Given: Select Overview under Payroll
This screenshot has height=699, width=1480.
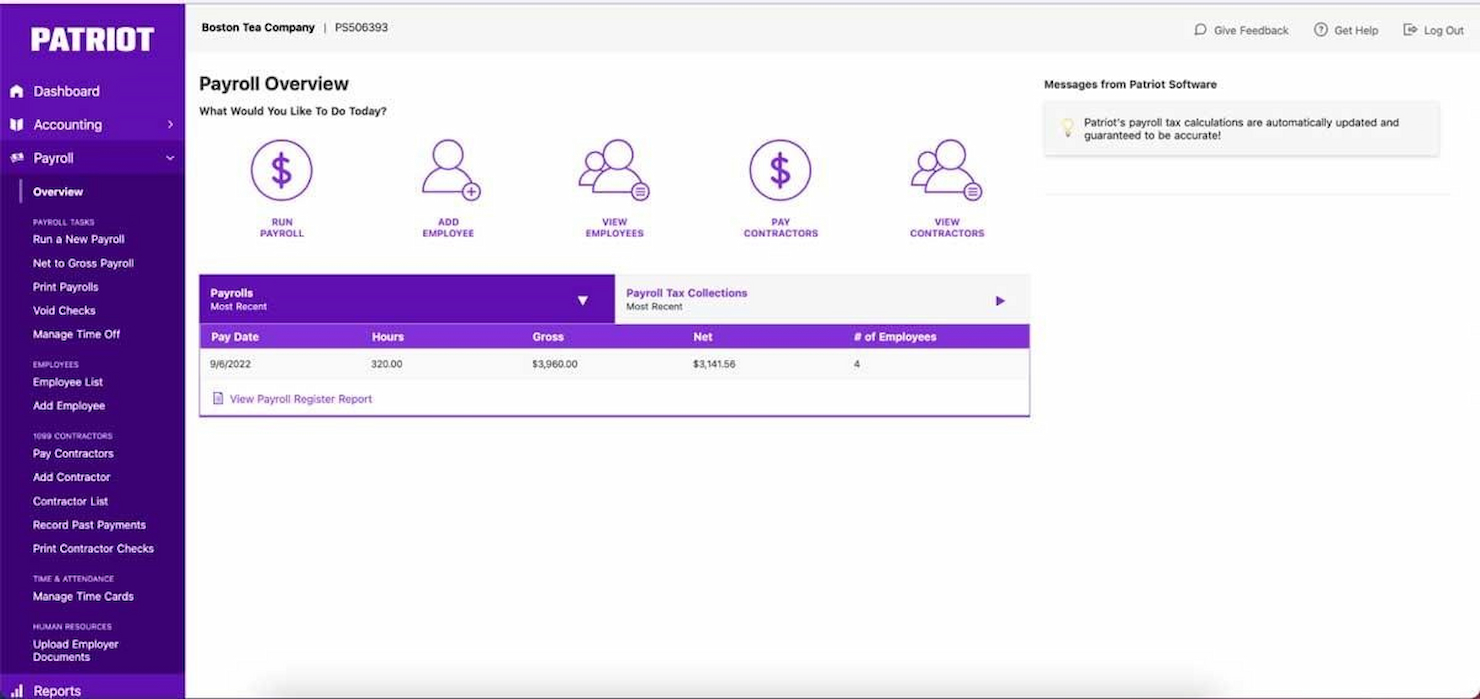Looking at the screenshot, I should (58, 192).
